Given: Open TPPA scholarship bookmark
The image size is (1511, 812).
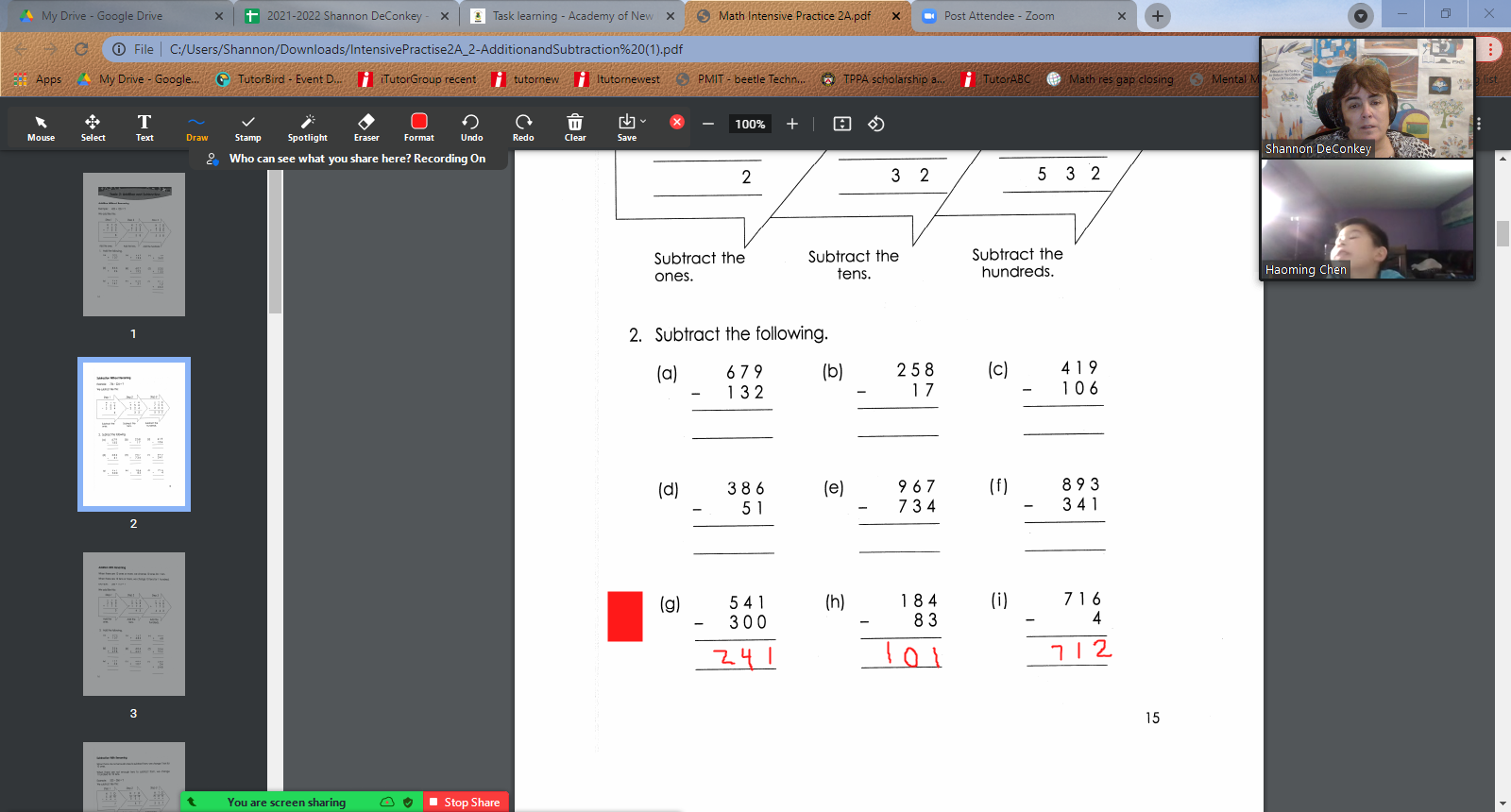Looking at the screenshot, I should point(882,79).
